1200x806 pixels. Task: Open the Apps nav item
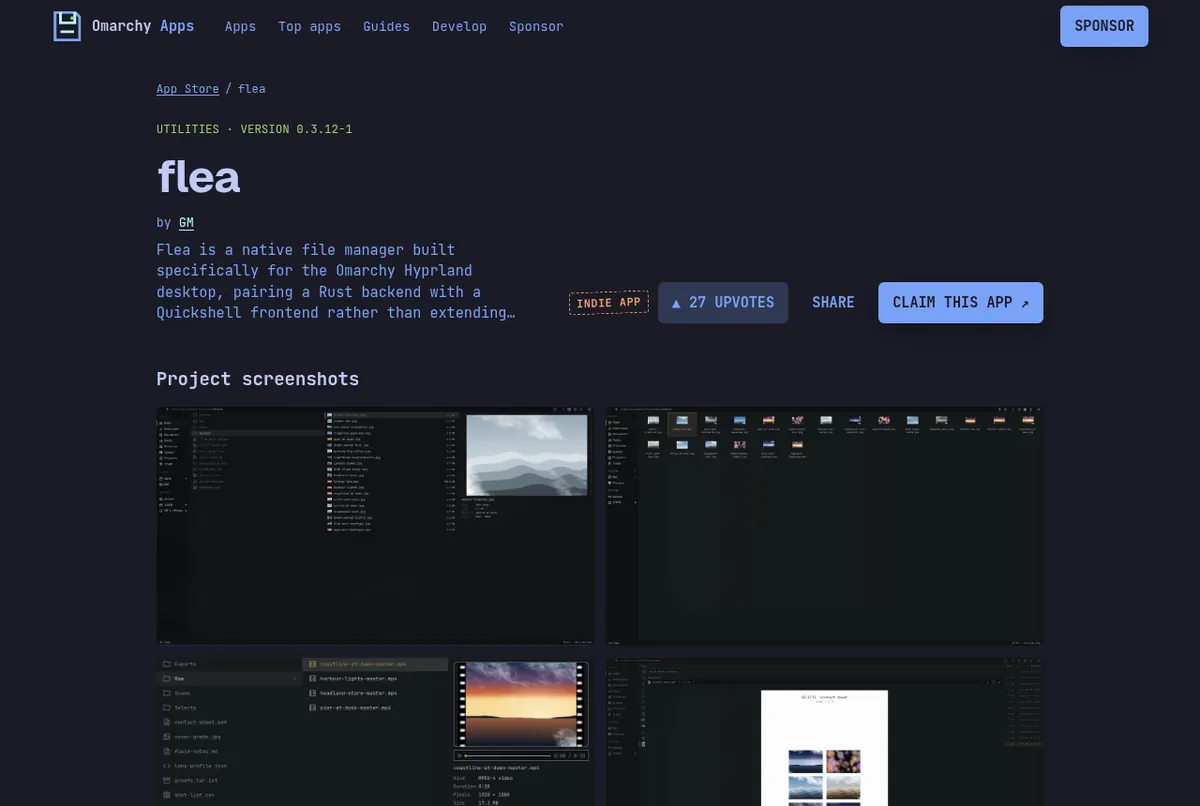click(240, 27)
